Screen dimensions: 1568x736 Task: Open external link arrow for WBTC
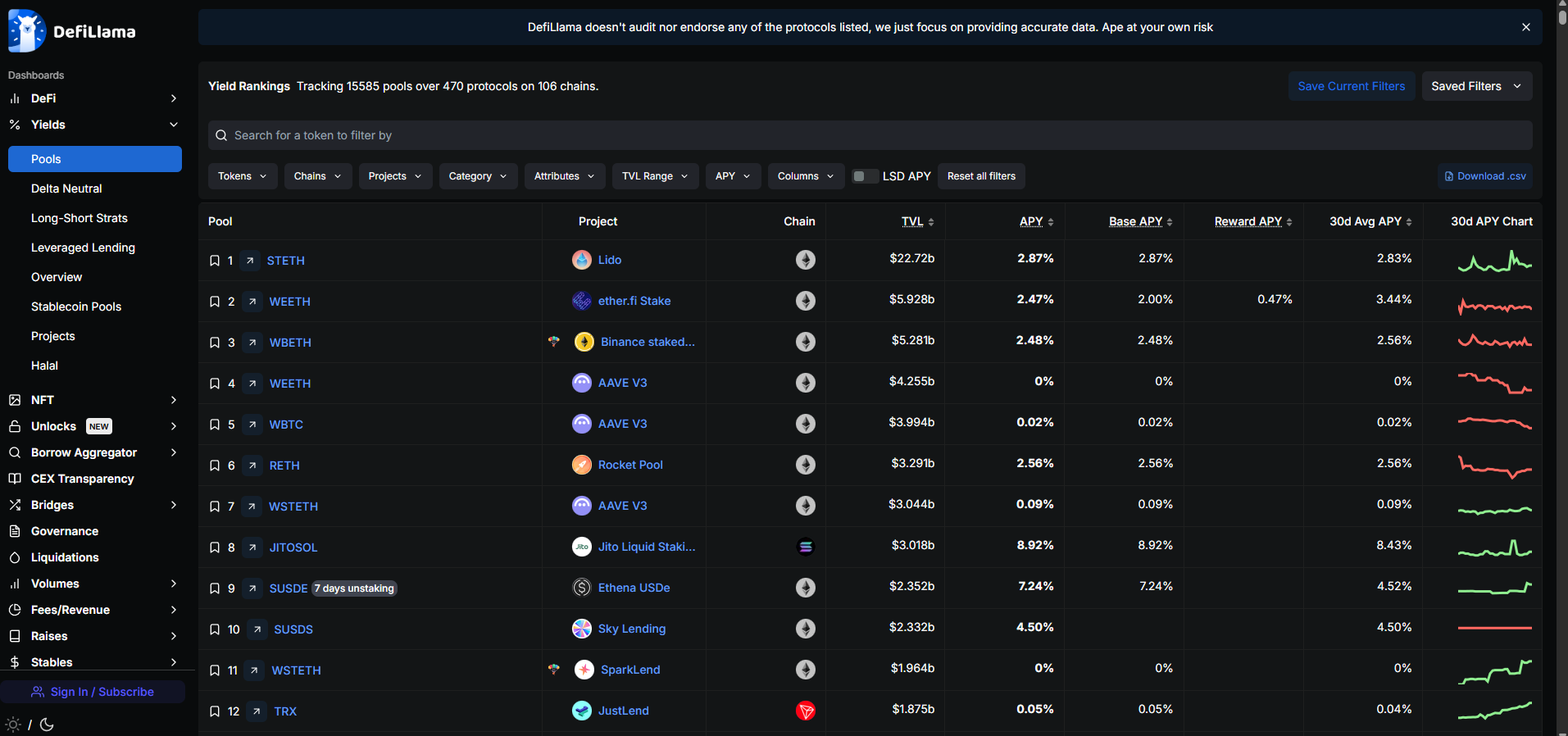(252, 425)
